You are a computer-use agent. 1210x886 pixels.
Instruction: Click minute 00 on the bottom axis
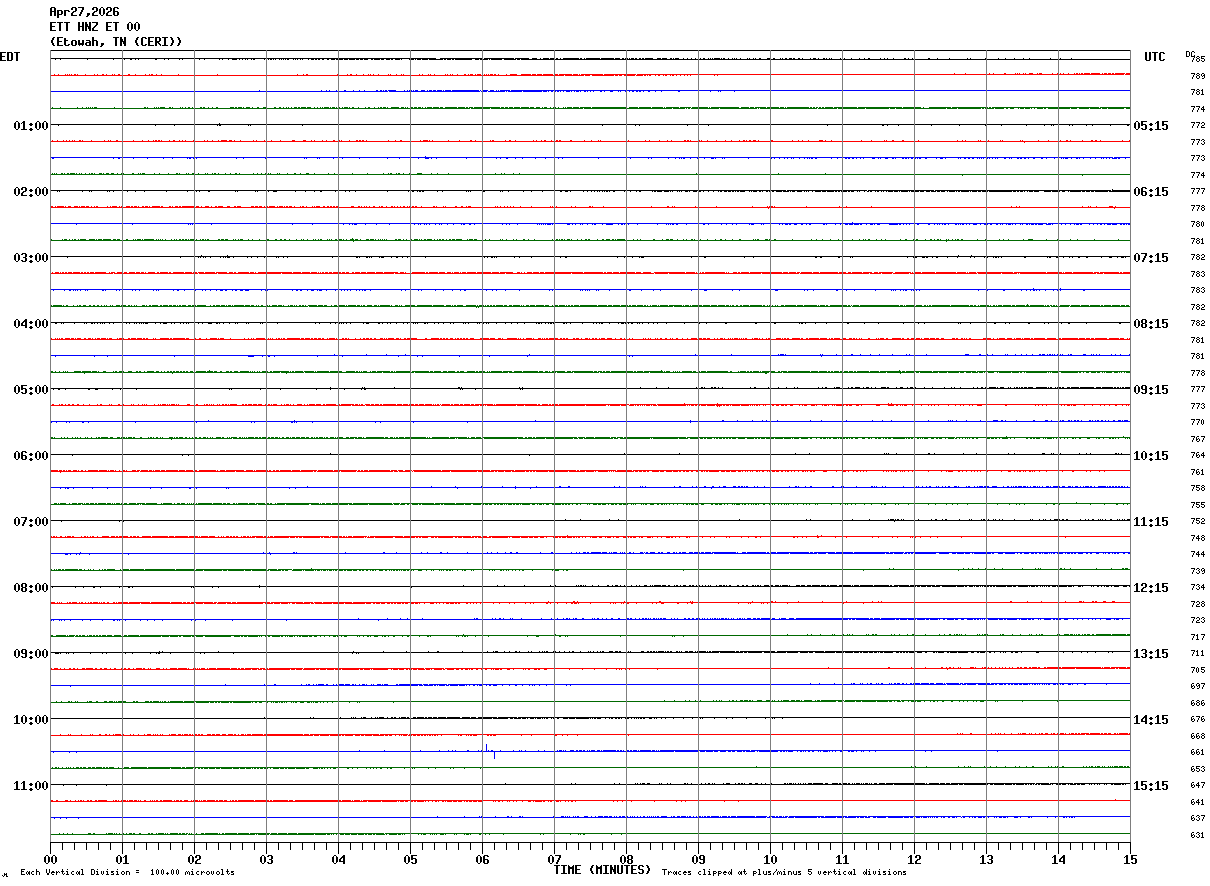pos(51,859)
